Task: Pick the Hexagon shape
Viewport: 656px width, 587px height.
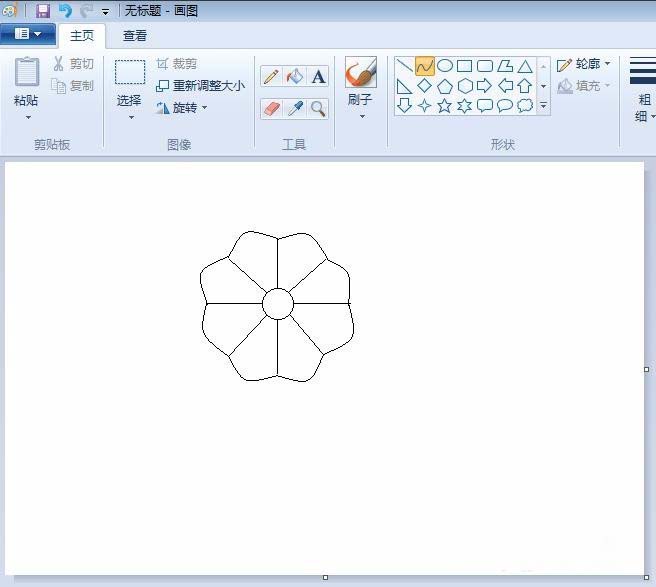Action: click(x=465, y=86)
